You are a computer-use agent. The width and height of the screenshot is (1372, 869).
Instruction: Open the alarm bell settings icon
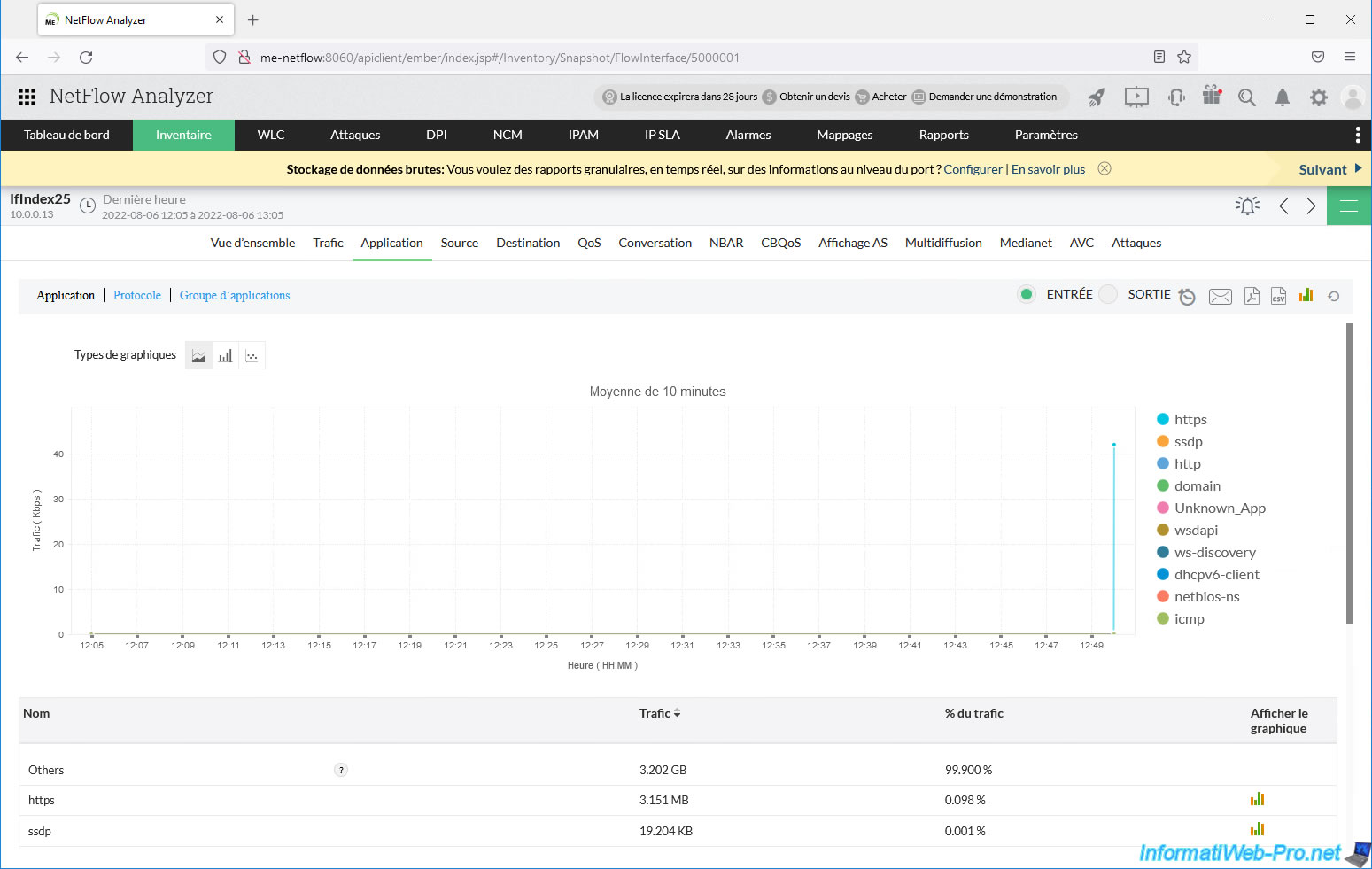(1247, 206)
